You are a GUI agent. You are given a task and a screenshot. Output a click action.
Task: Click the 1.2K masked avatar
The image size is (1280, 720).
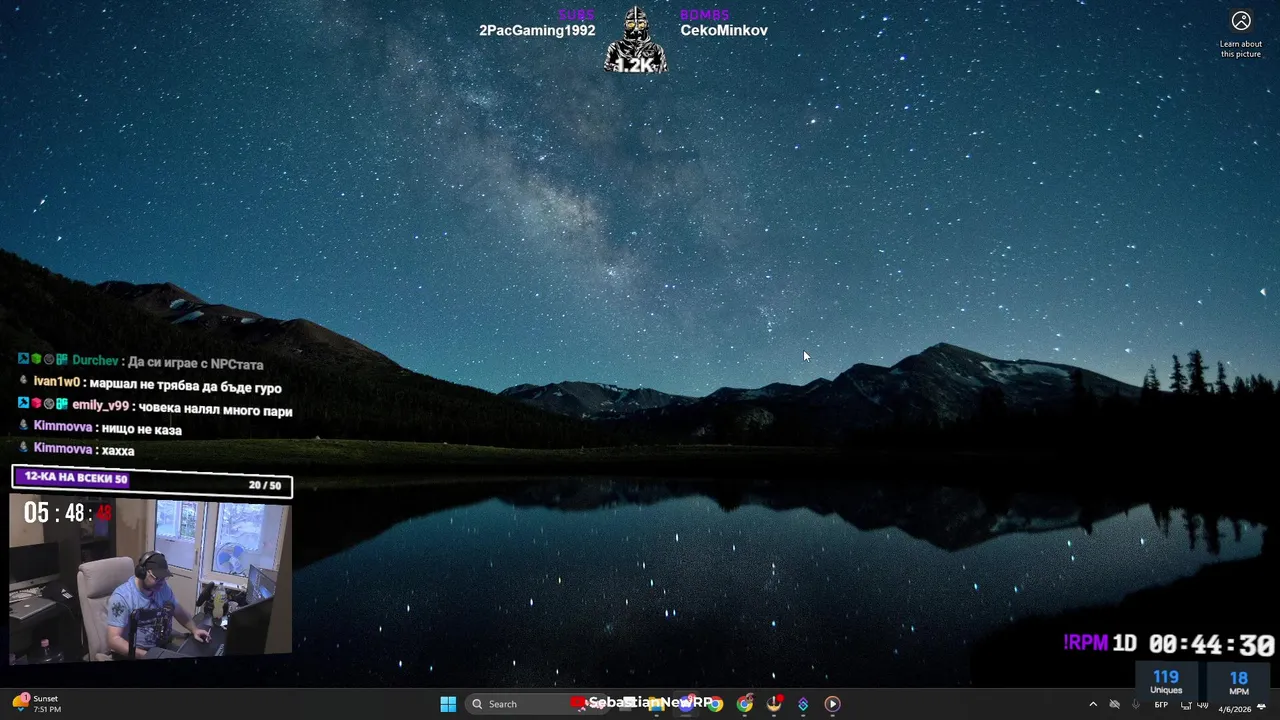click(x=635, y=40)
